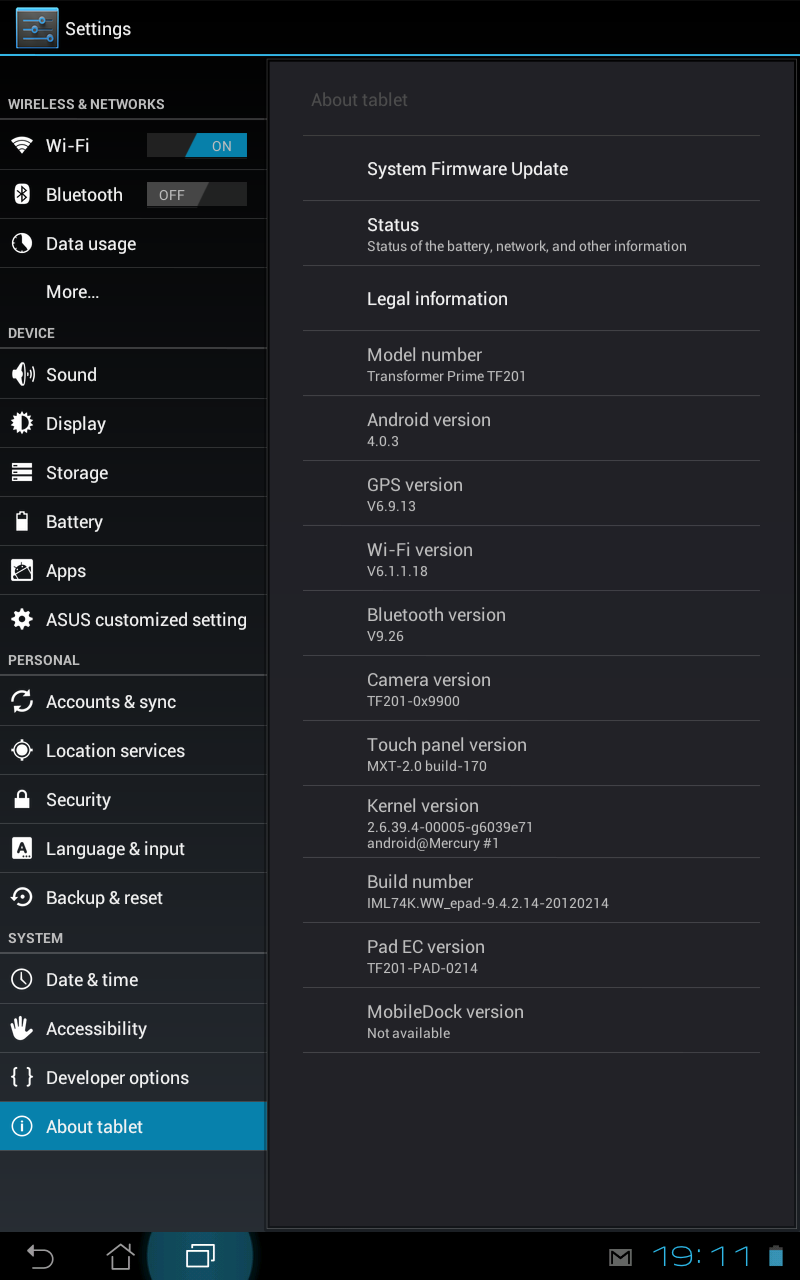Open Accounts & sync settings
This screenshot has width=800, height=1280.
coord(133,702)
